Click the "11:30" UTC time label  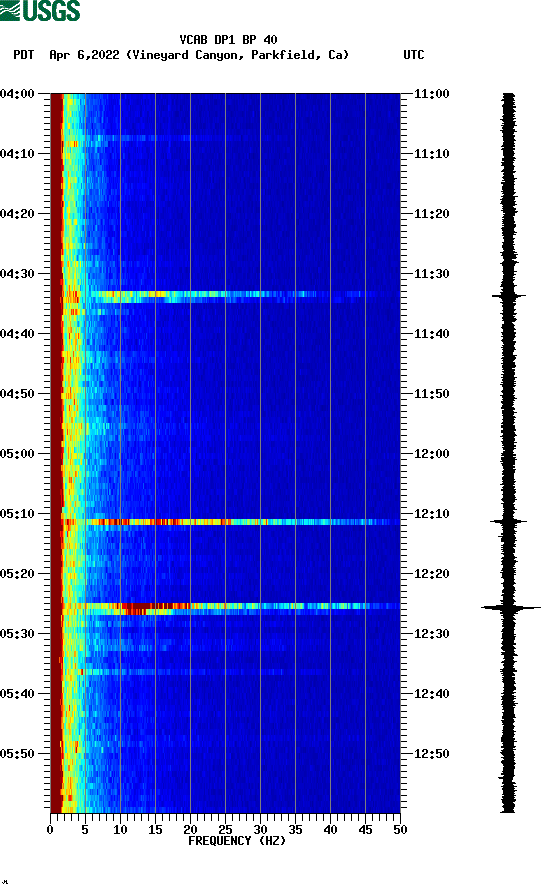pyautogui.click(x=432, y=273)
